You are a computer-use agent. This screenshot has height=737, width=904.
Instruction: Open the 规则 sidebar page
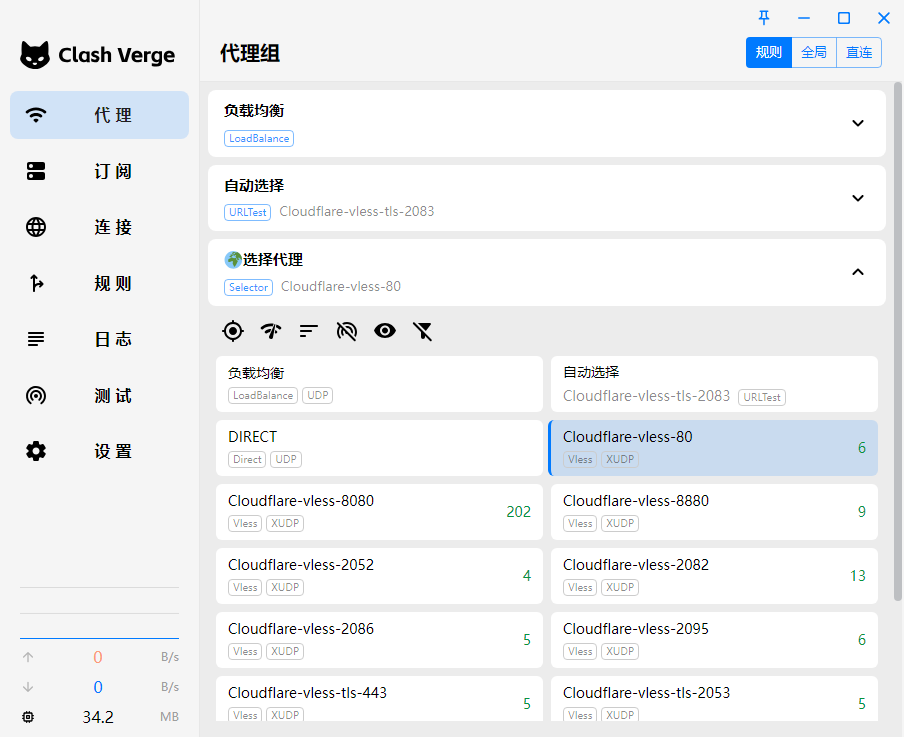click(x=99, y=283)
